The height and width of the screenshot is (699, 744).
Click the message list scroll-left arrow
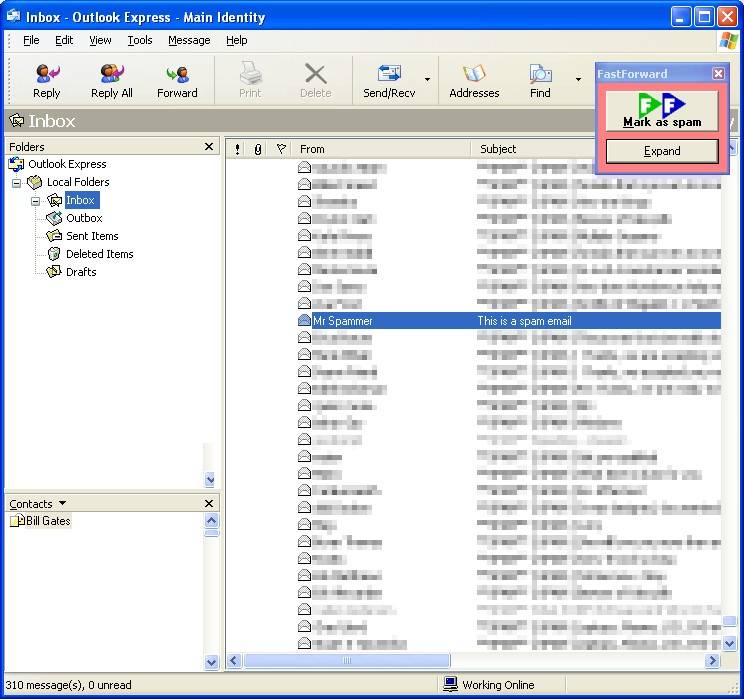(235, 661)
